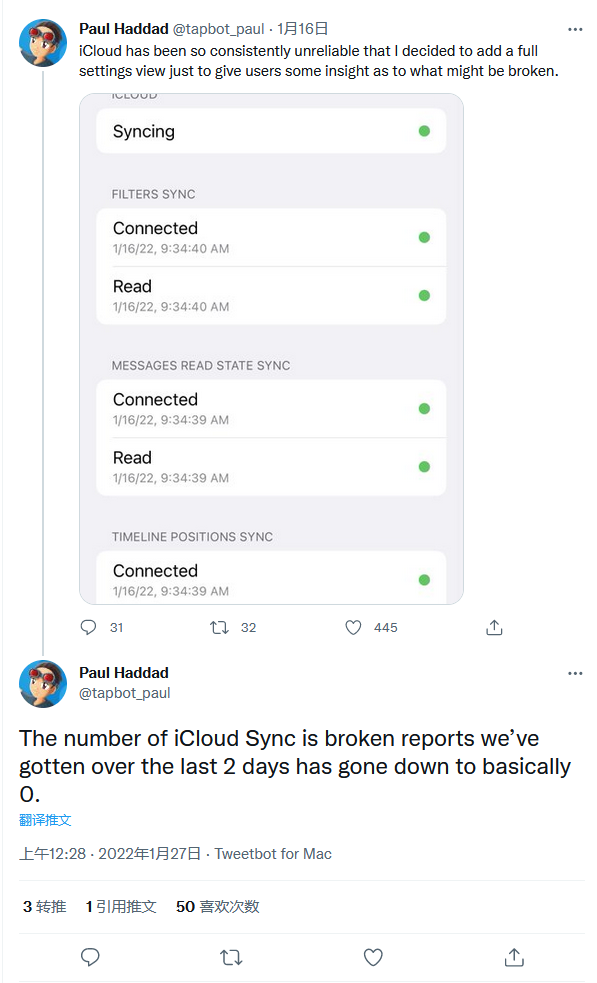Click the 1月16日 date of the first tweet
Image resolution: width=597 pixels, height=983 pixels.
pos(302,29)
